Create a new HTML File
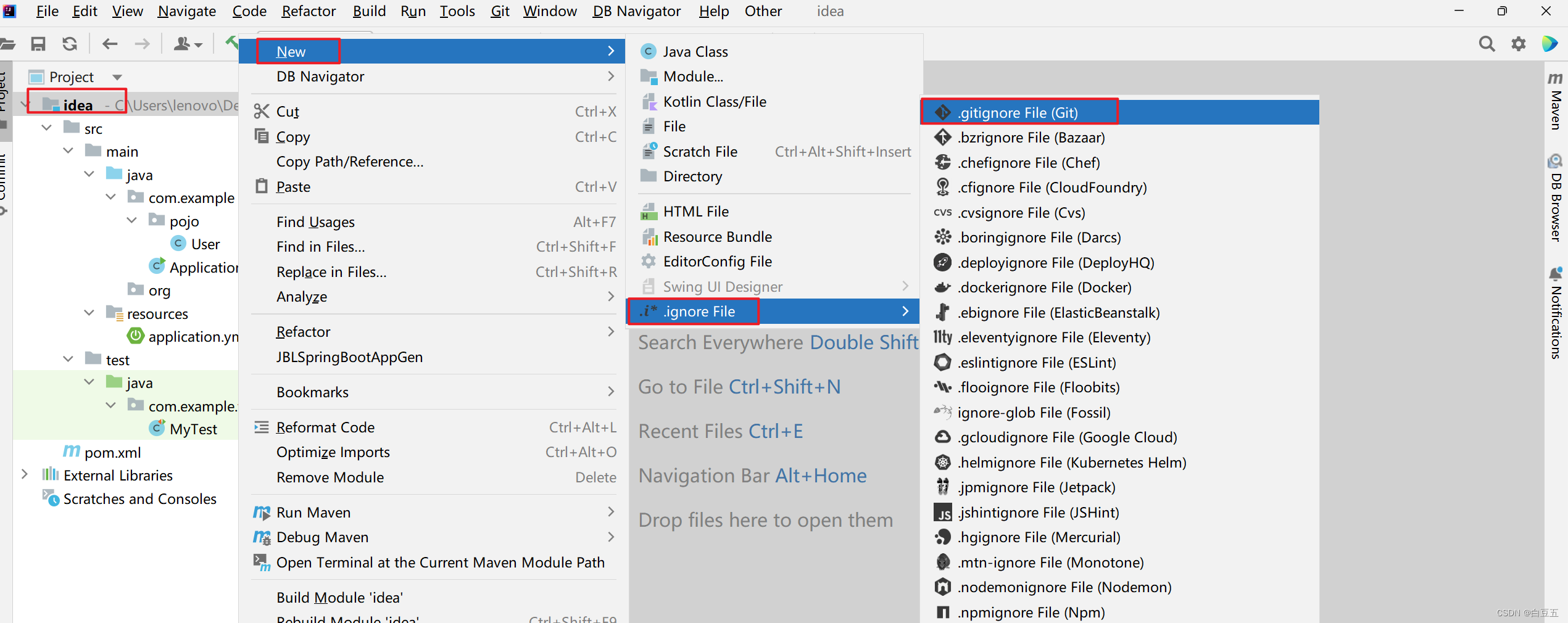Screen dimensions: 1568x623 pos(774,212)
